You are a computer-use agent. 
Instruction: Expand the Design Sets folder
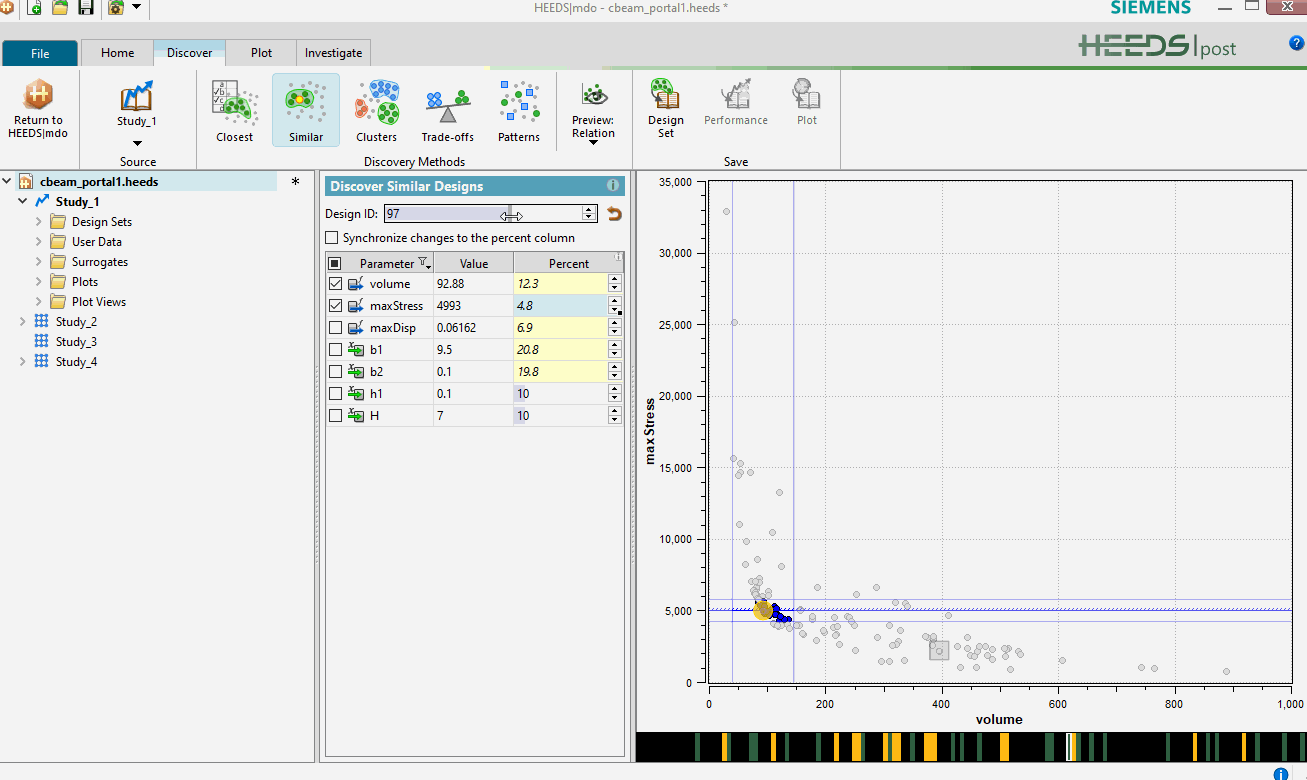click(x=39, y=222)
